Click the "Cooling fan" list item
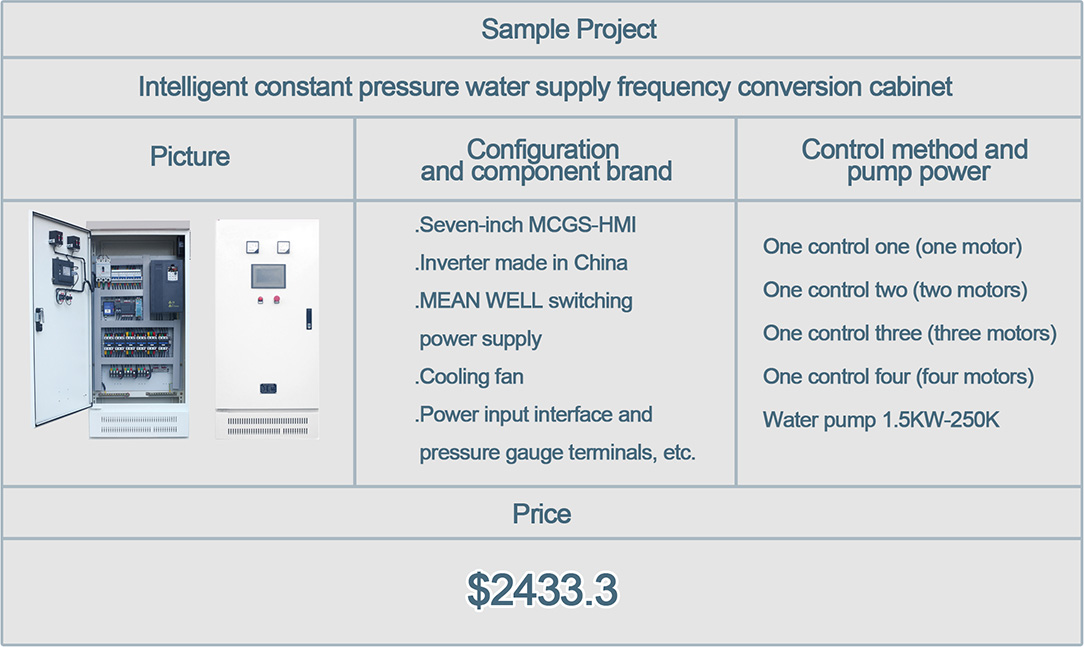The height and width of the screenshot is (647, 1084). coord(471,377)
